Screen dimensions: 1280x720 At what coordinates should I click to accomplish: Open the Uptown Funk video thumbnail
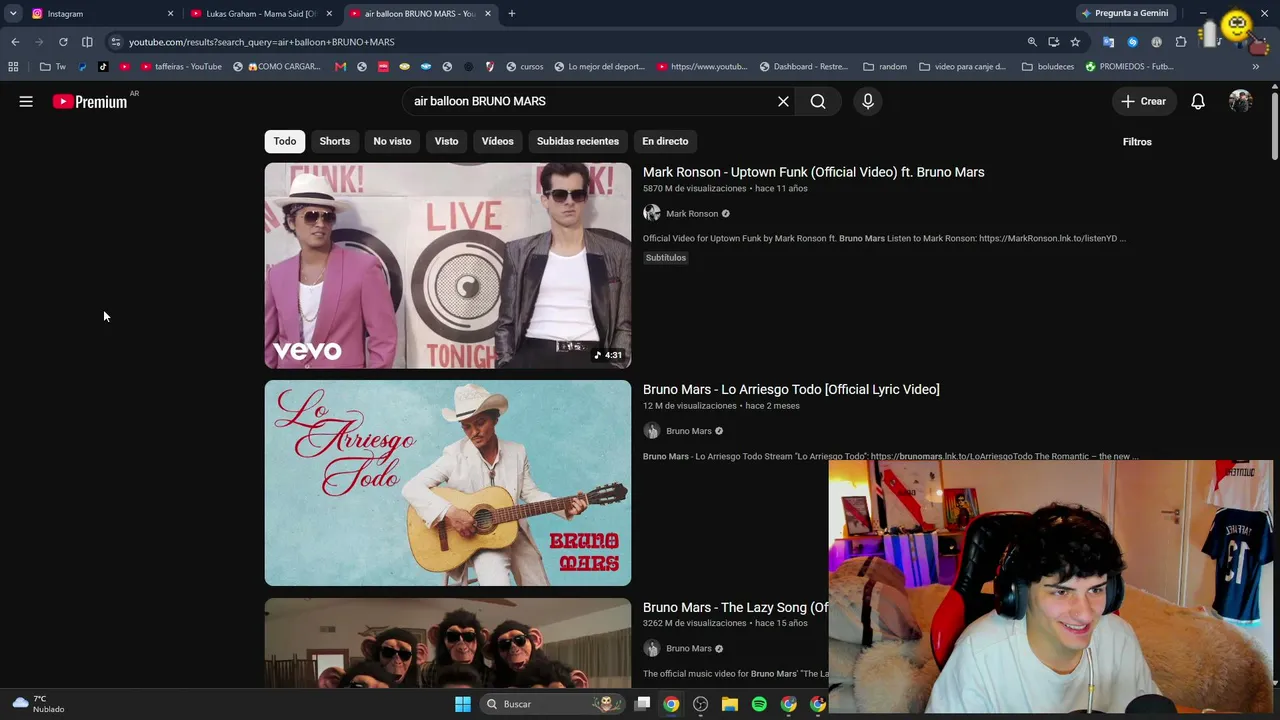tap(448, 265)
